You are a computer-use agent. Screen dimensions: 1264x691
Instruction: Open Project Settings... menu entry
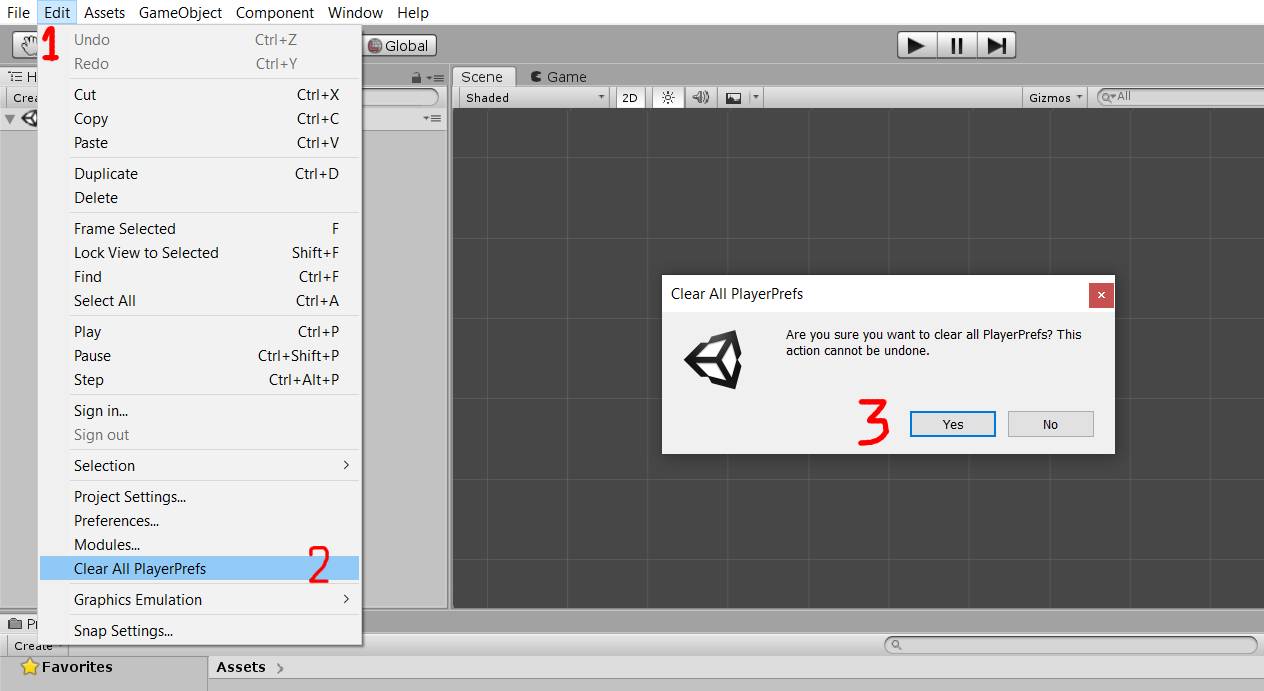point(199,496)
